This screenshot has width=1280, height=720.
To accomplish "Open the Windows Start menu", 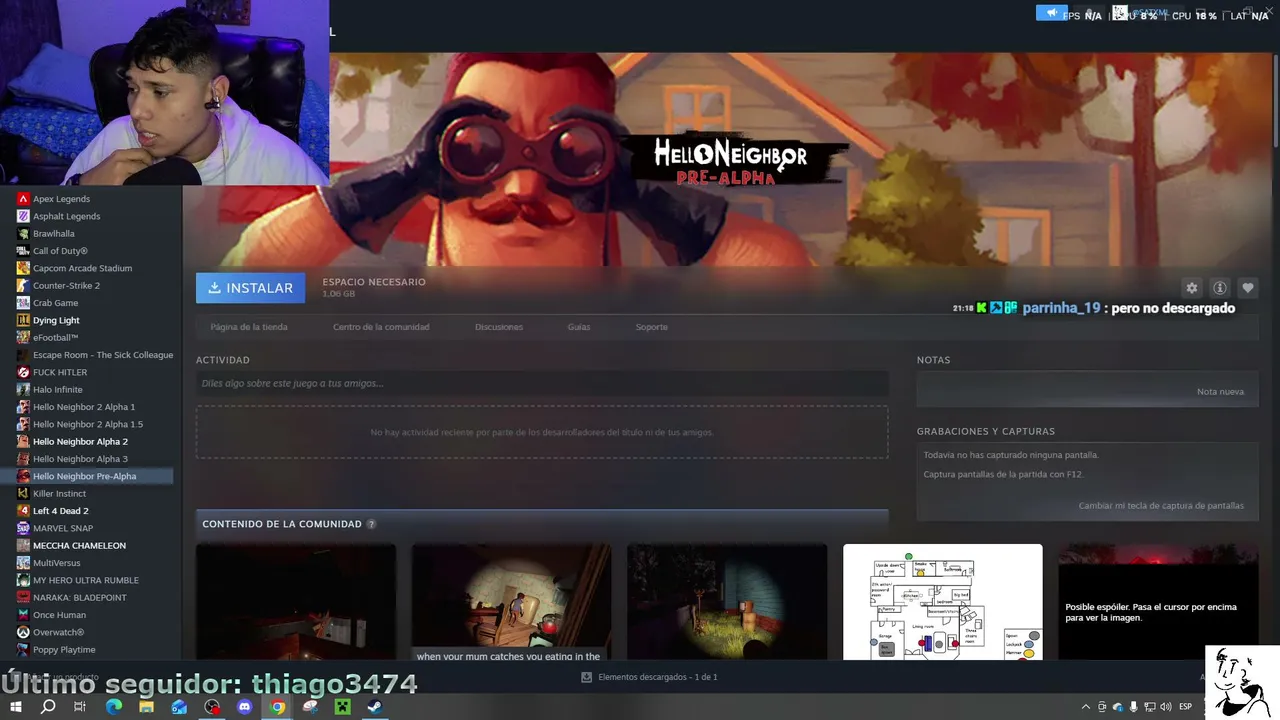I will (x=16, y=707).
